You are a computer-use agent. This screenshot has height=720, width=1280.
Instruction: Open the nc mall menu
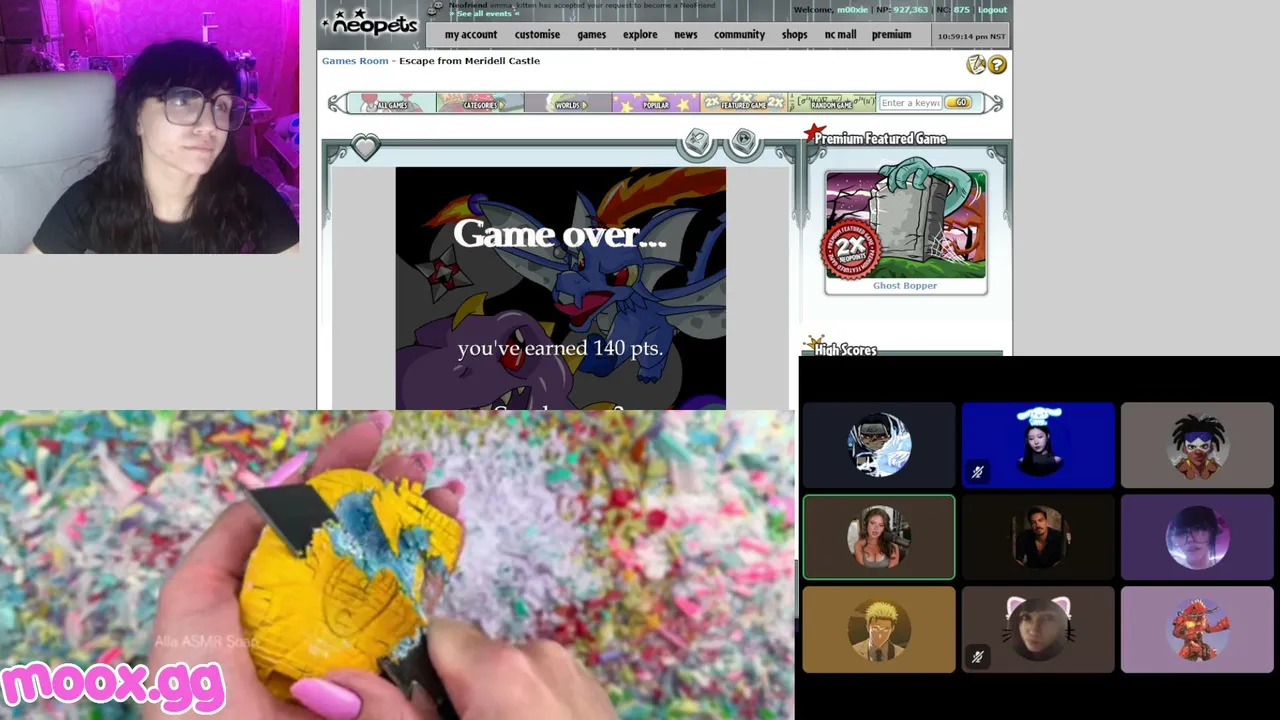tap(840, 35)
